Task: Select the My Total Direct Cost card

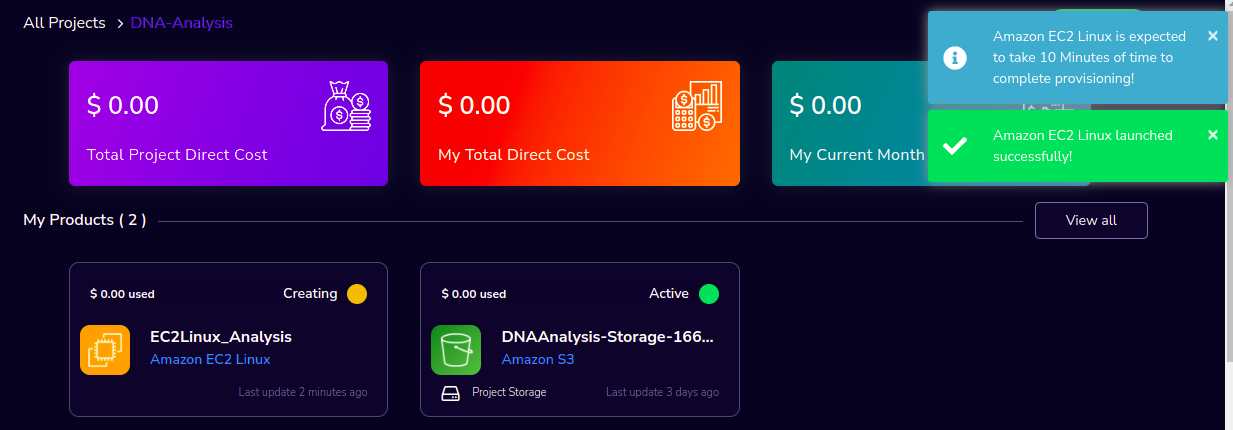Action: tap(580, 123)
